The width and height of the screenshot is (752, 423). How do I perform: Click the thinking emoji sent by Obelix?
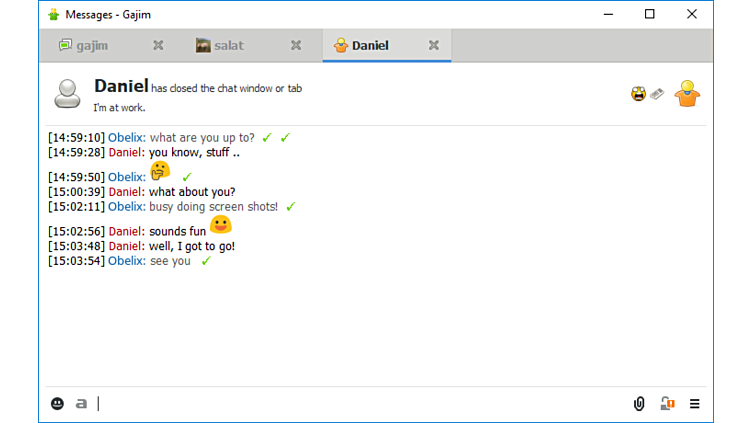click(160, 171)
